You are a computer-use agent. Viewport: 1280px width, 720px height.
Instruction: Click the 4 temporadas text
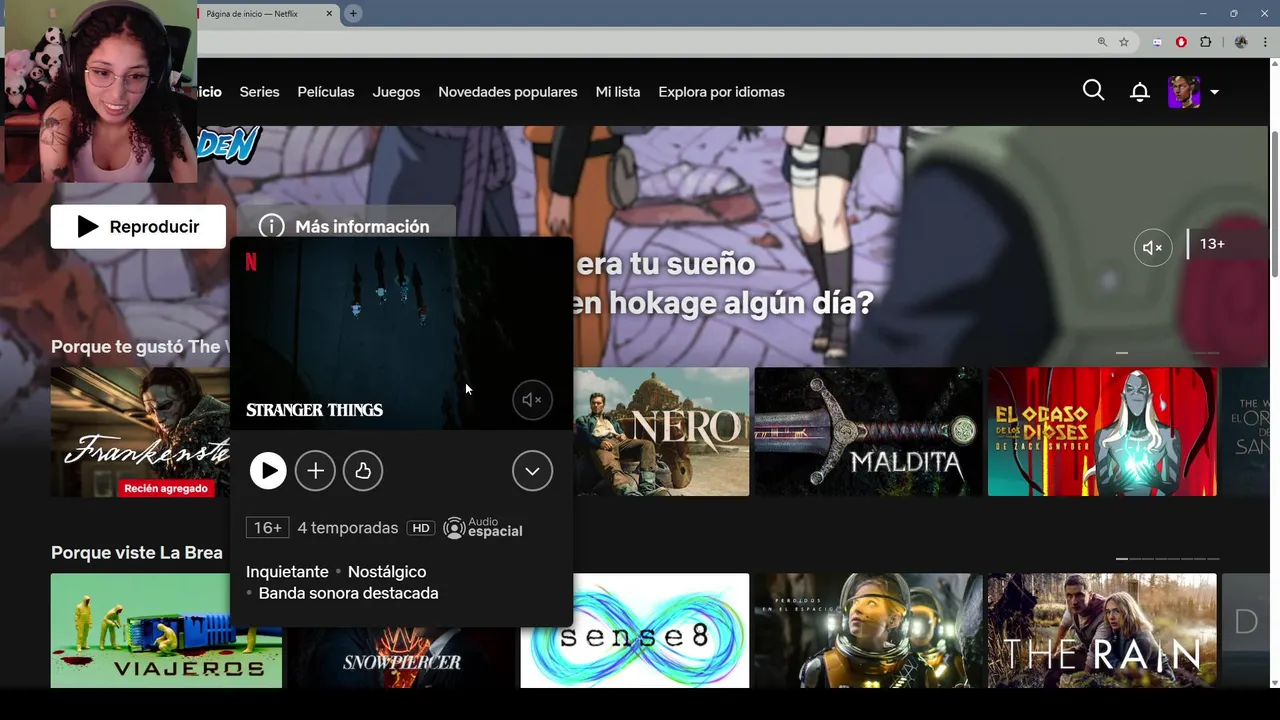point(348,528)
